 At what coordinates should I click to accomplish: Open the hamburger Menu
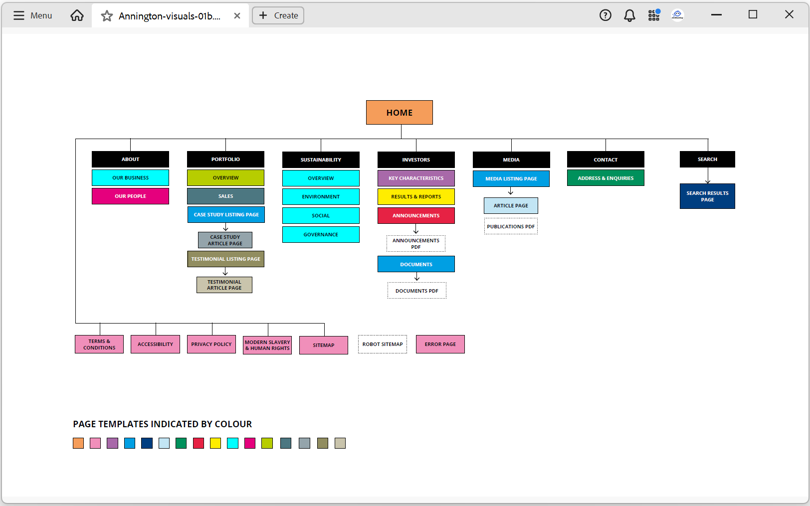coord(32,16)
